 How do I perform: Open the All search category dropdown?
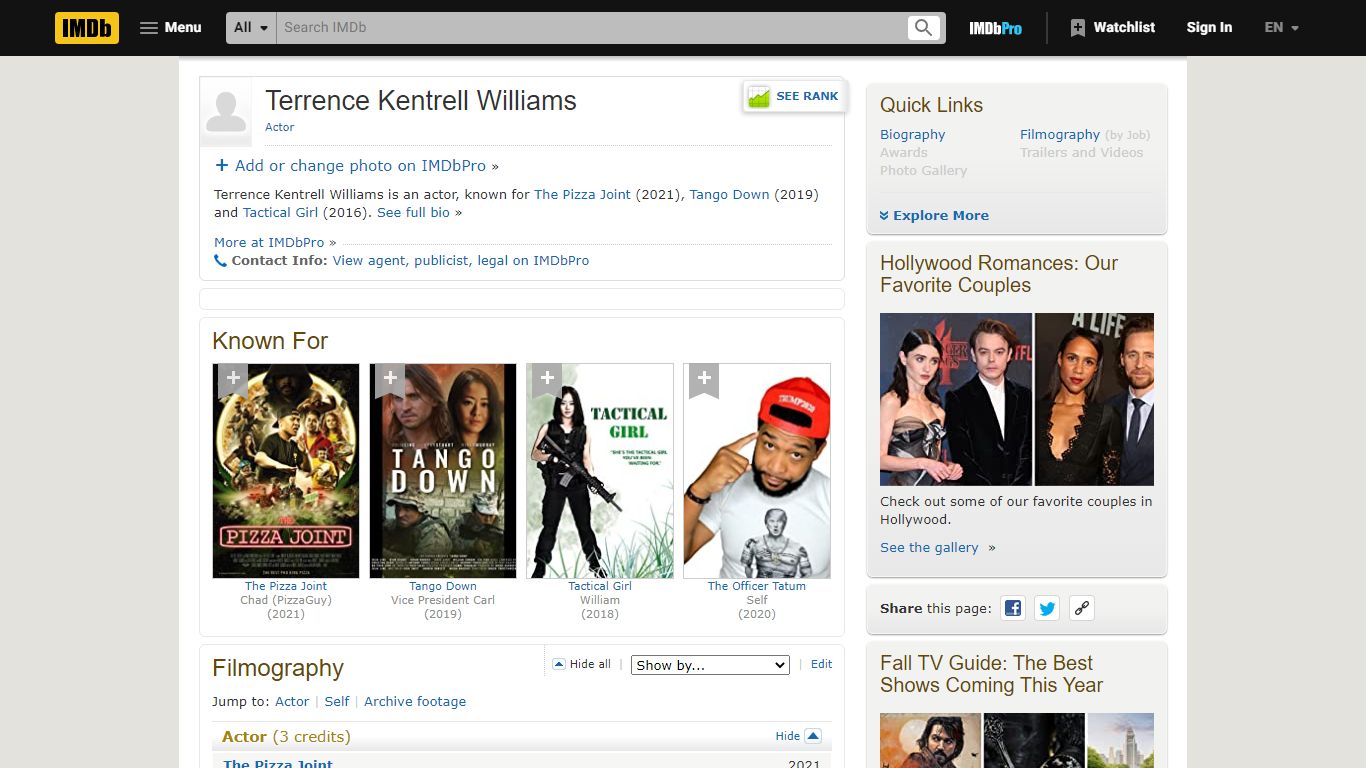point(251,28)
